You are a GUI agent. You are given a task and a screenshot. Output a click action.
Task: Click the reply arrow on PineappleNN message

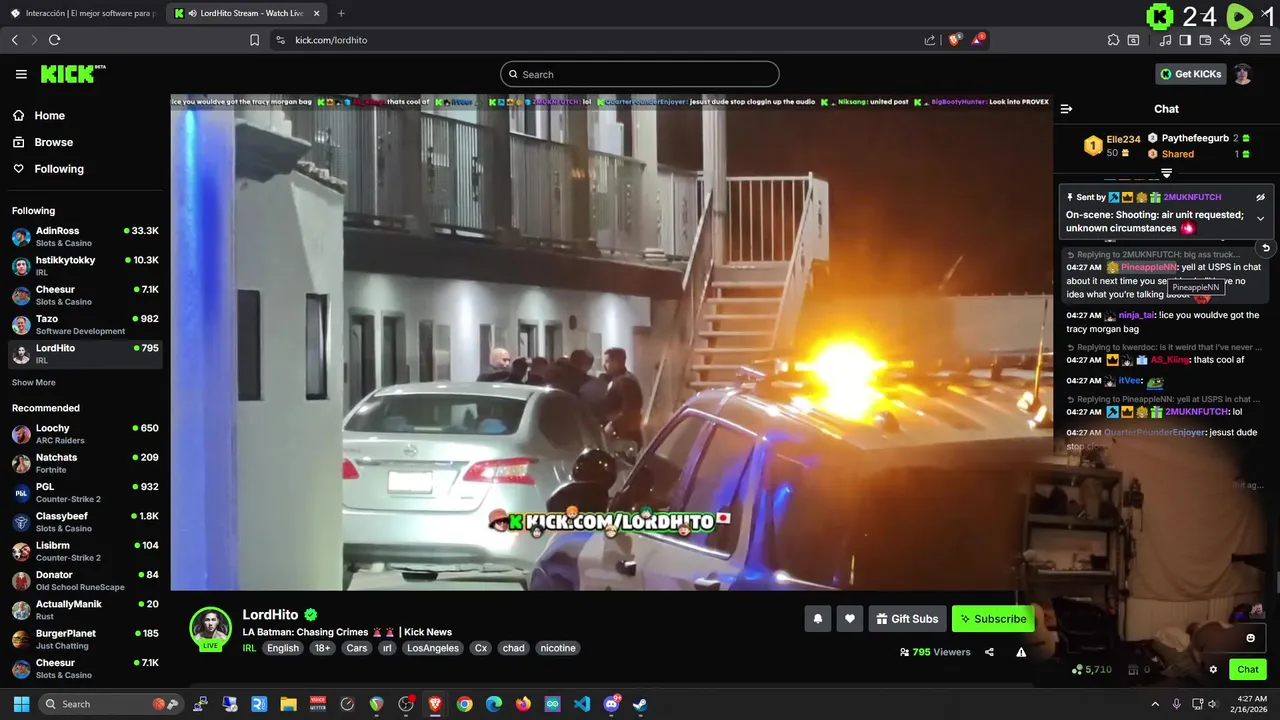pyautogui.click(x=1266, y=248)
